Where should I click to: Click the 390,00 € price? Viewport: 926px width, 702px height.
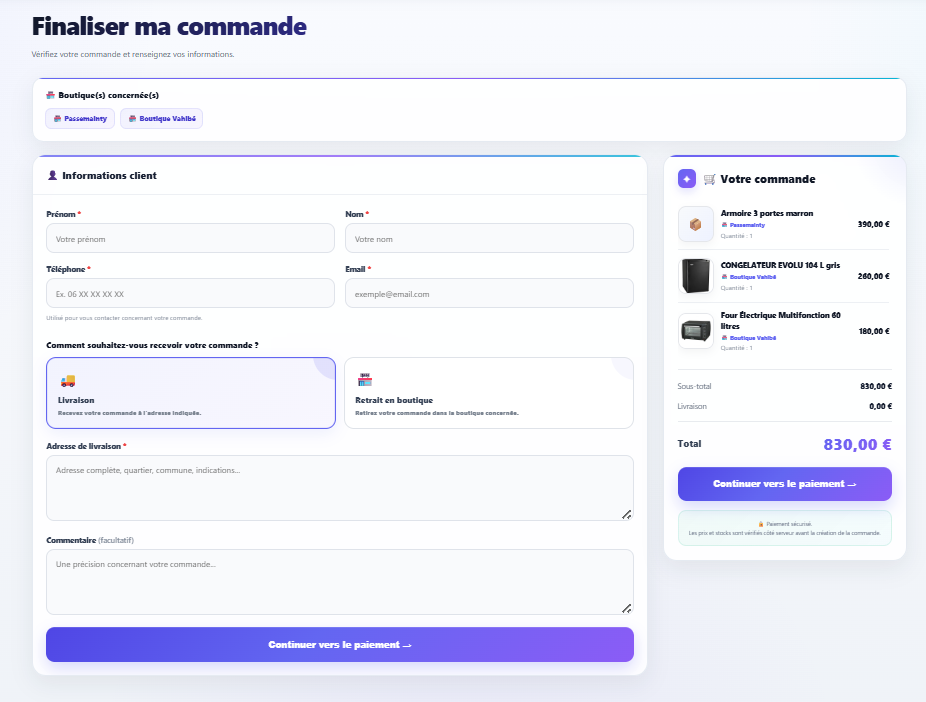pyautogui.click(x=873, y=224)
